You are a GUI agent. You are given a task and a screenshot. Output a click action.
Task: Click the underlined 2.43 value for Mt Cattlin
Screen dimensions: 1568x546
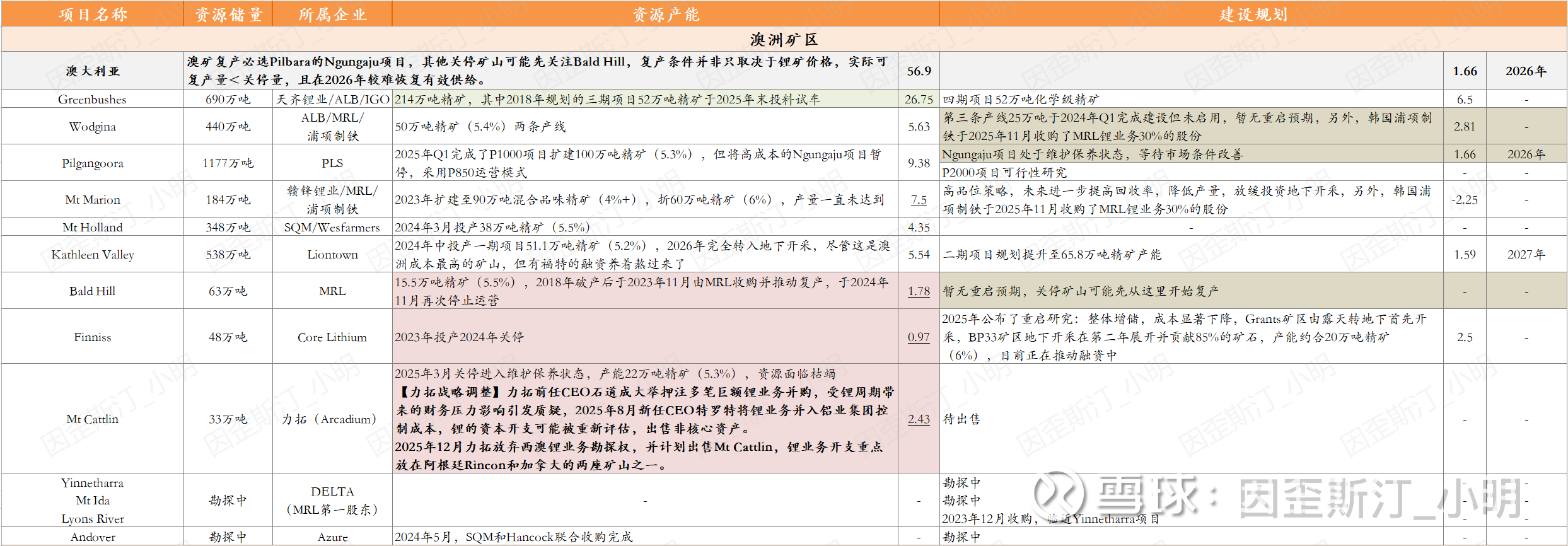pyautogui.click(x=919, y=419)
